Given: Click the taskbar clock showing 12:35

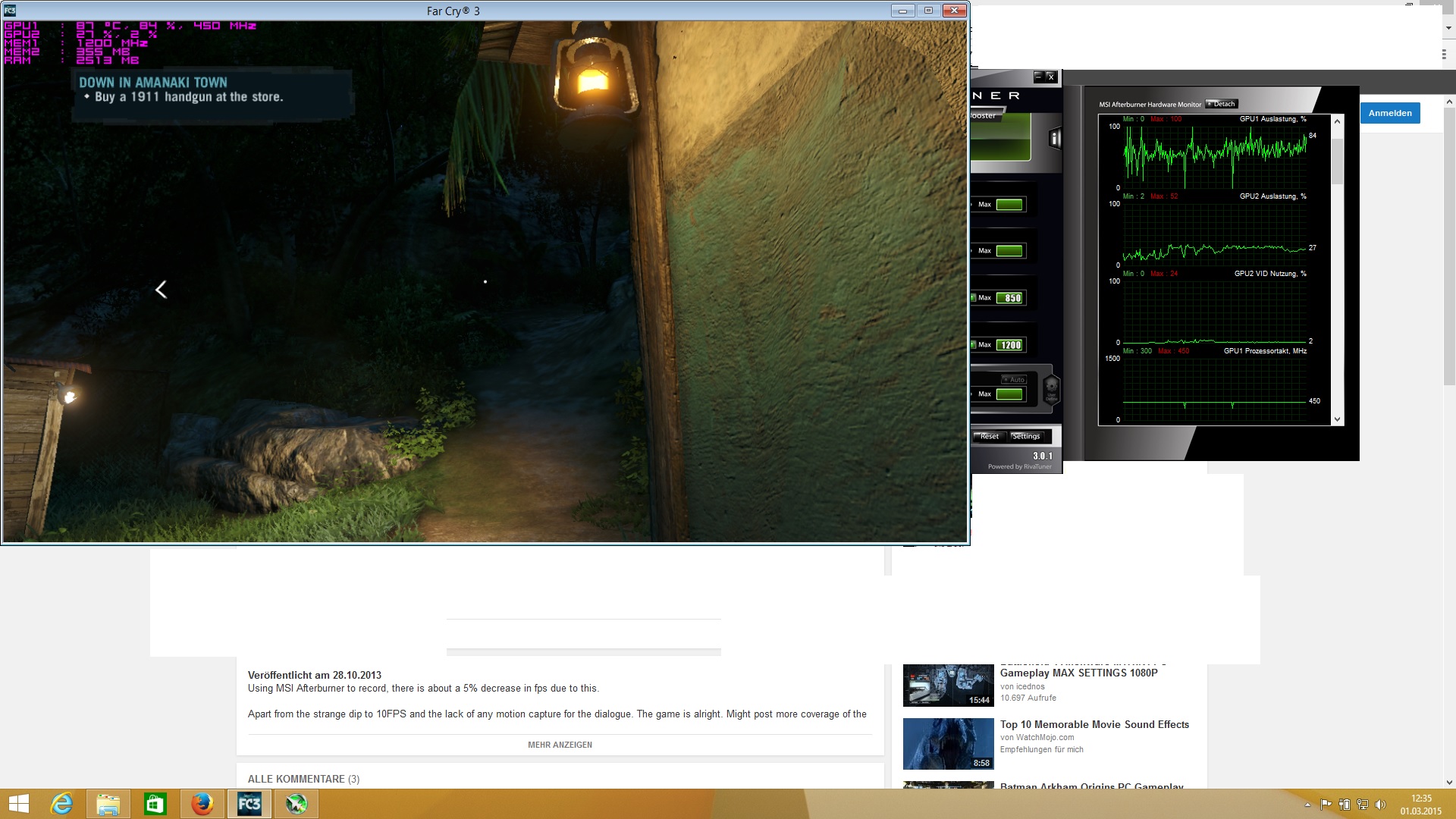Looking at the screenshot, I should [1421, 805].
